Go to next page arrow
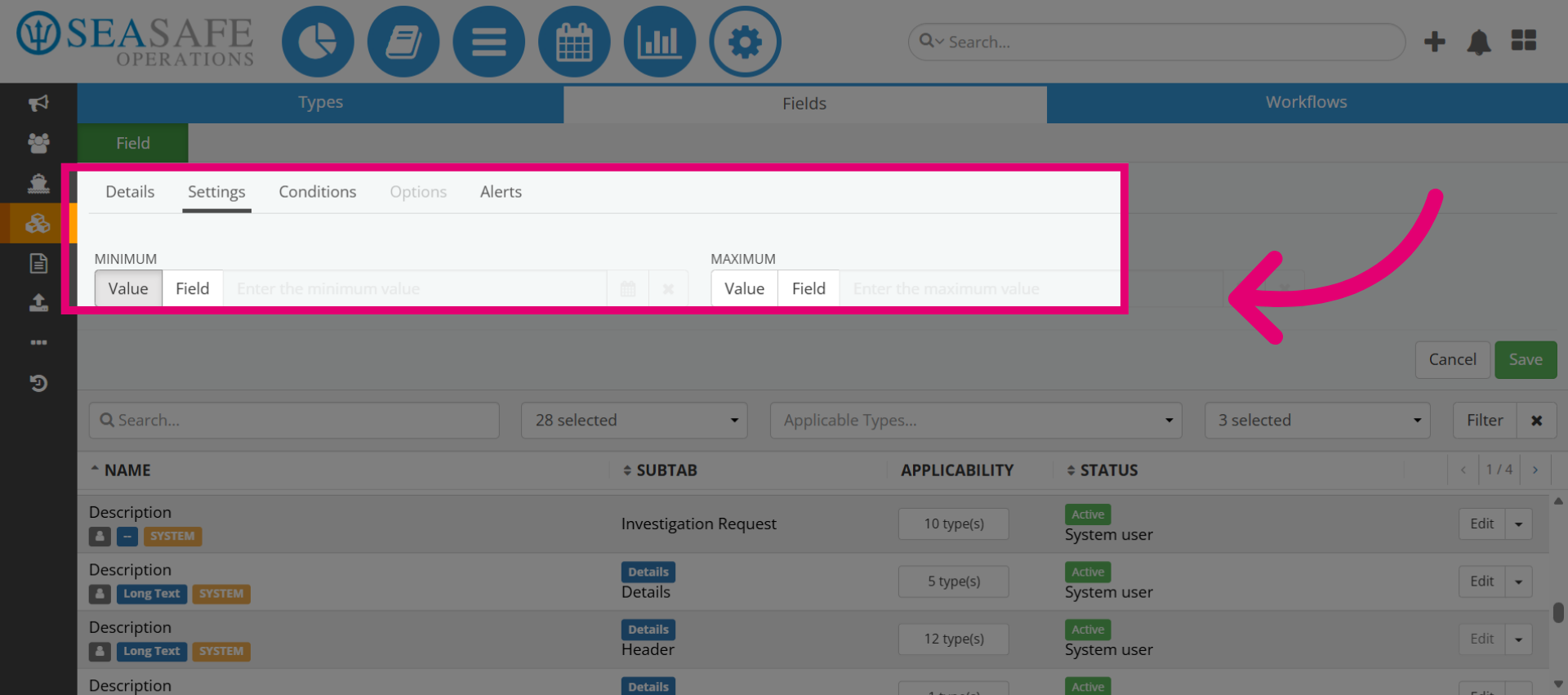Screen dimensions: 1568x695 coord(1535,470)
